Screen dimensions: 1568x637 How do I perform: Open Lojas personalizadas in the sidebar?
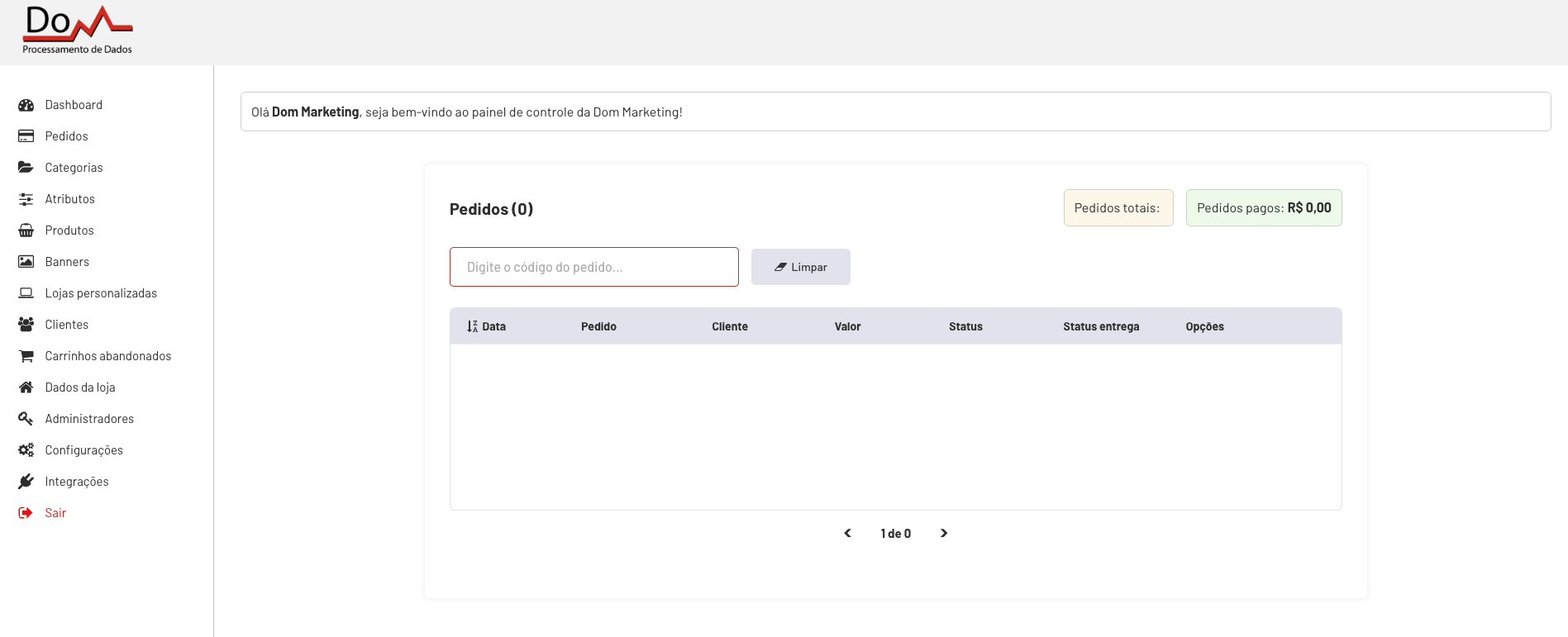point(101,293)
